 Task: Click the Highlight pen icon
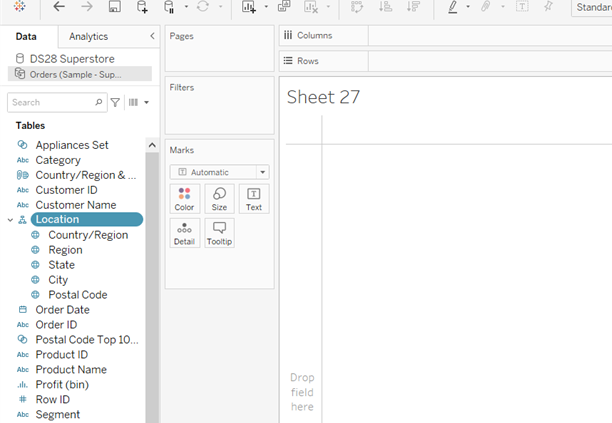[453, 7]
